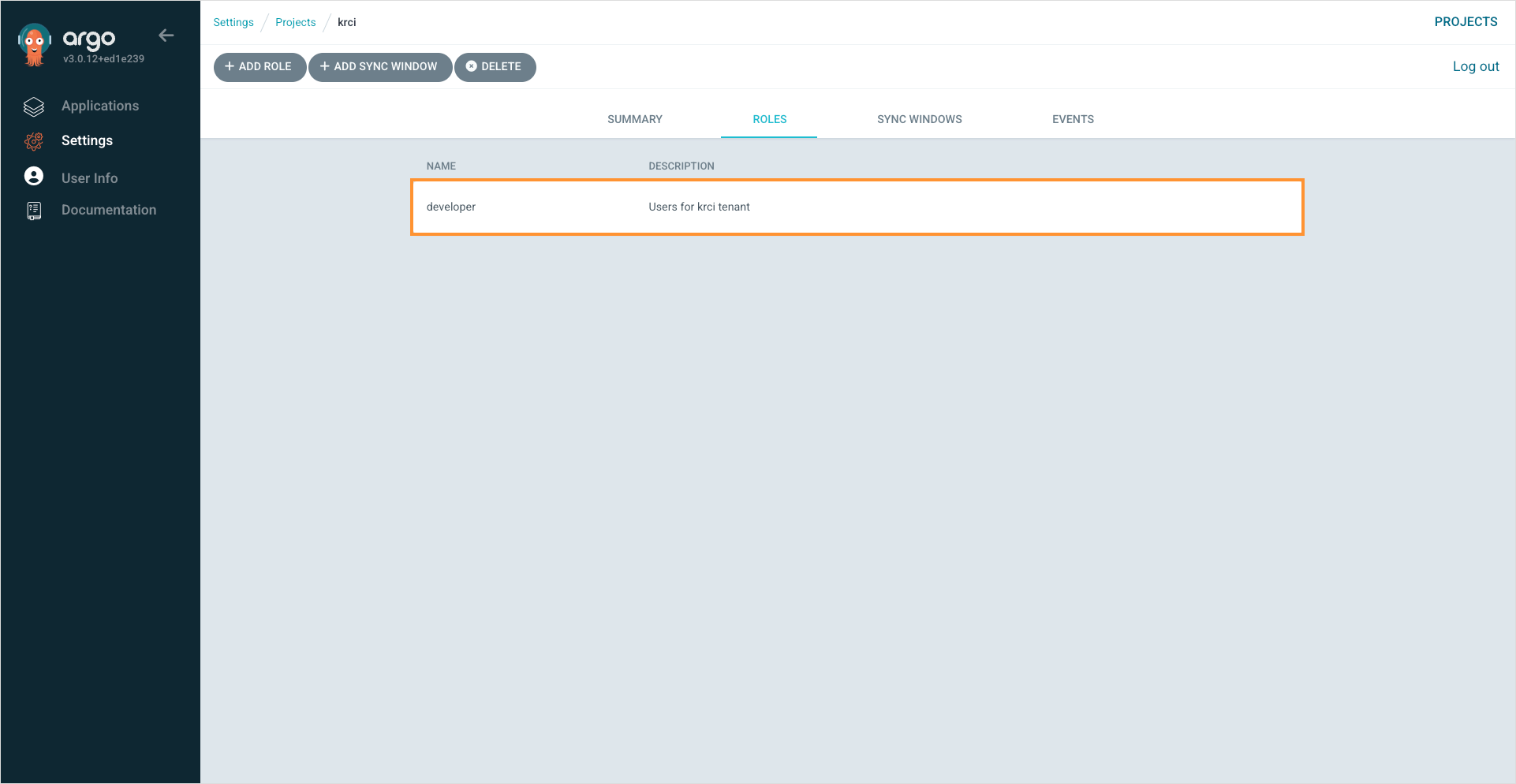Select the Roles tab
Screen dimensions: 1516x784
pos(769,119)
